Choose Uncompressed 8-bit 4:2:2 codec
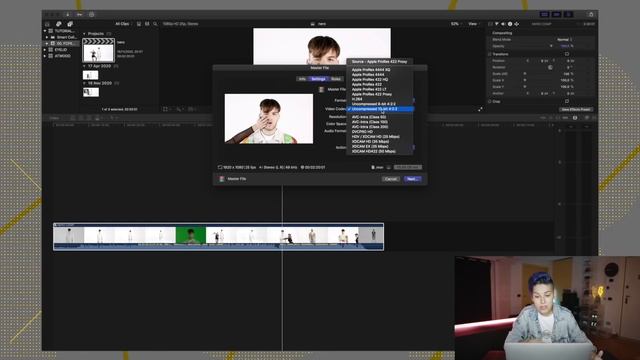This screenshot has height=360, width=640. point(373,104)
